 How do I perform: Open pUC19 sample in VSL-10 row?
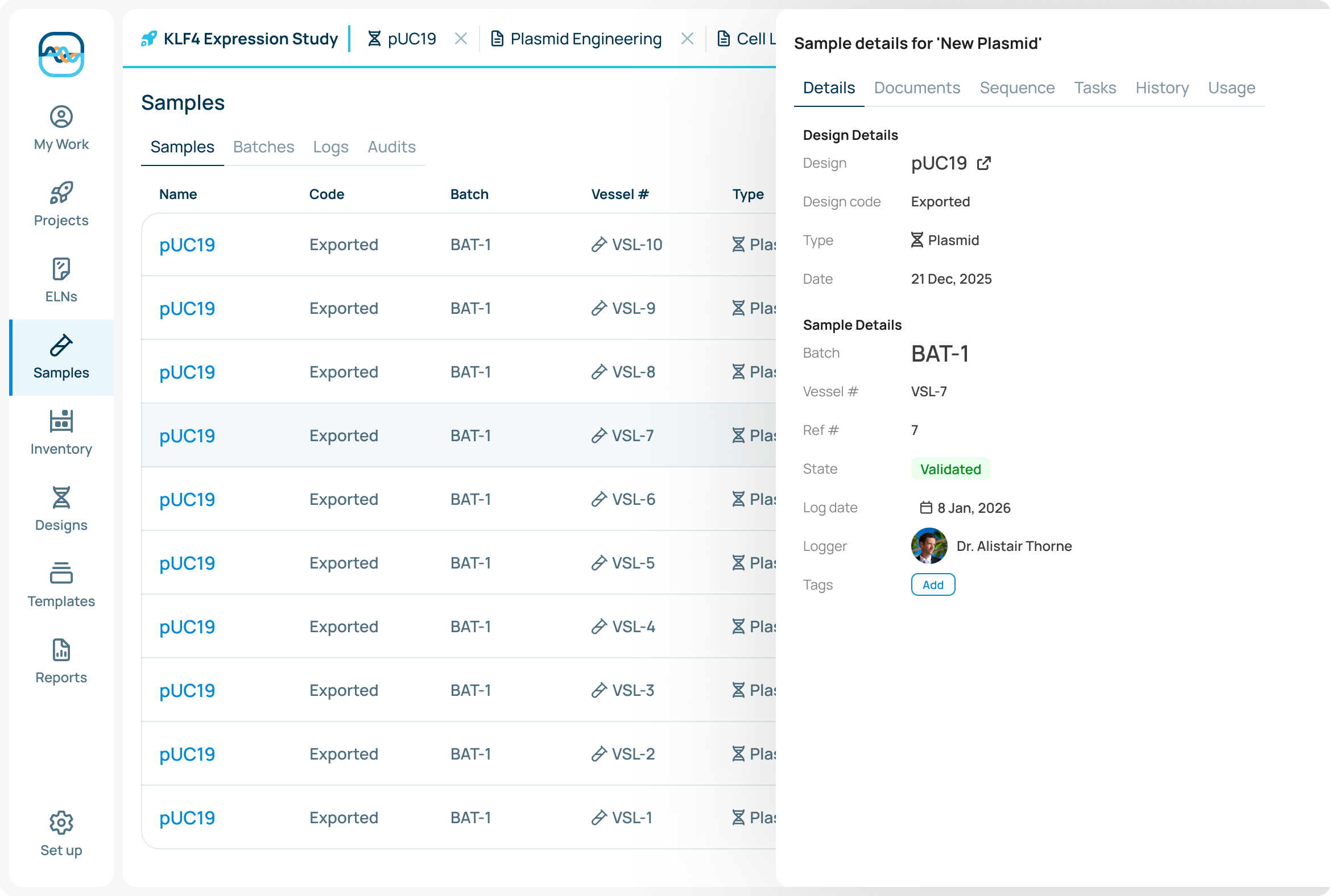tap(187, 244)
